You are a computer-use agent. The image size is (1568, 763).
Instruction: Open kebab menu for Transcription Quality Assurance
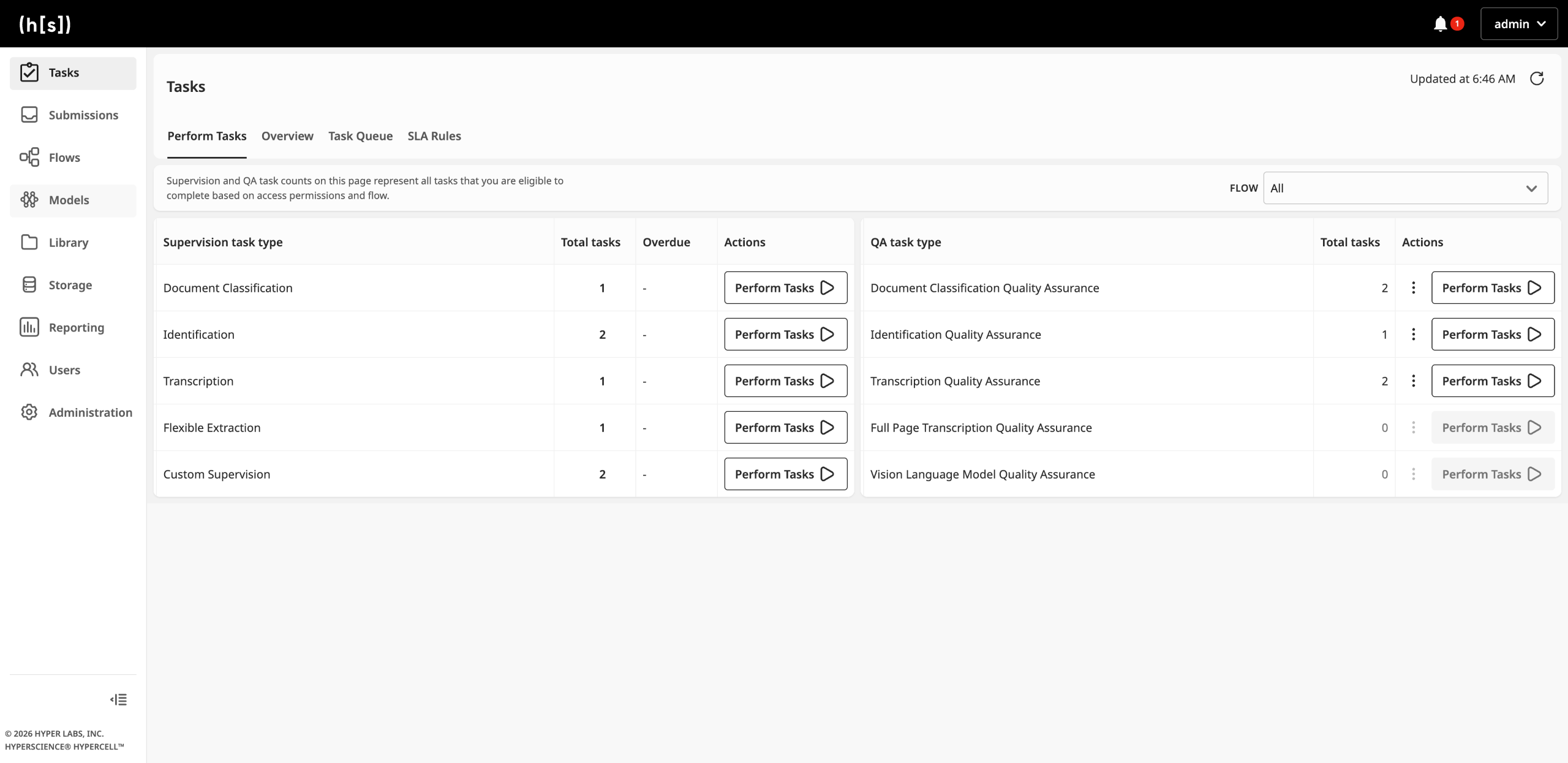point(1413,381)
